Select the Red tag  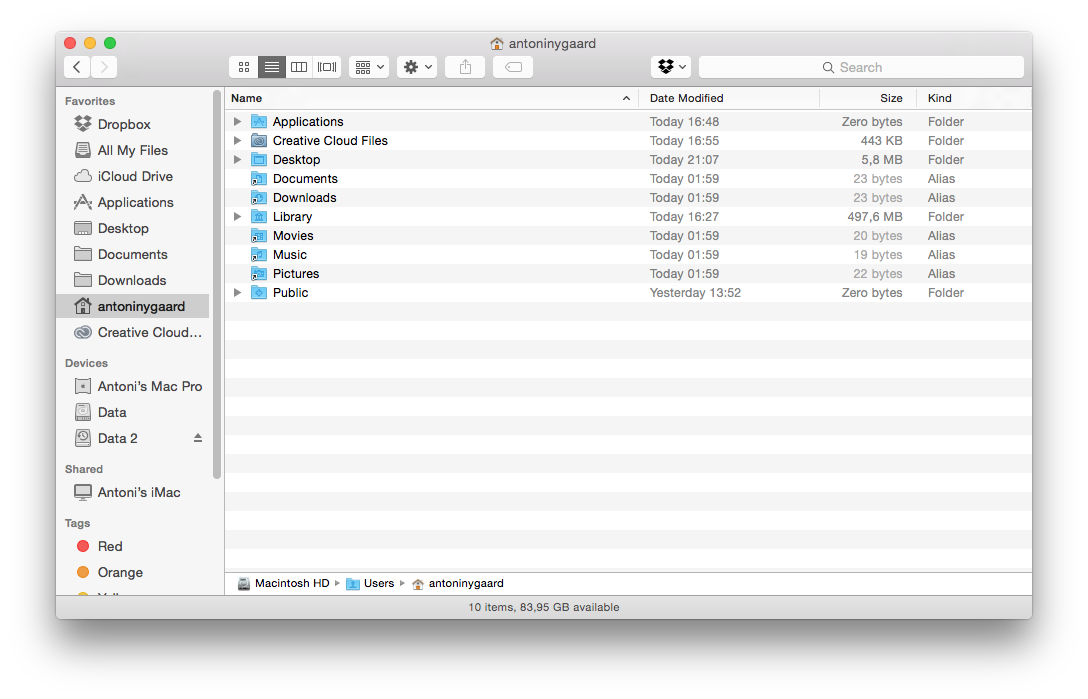click(133, 546)
